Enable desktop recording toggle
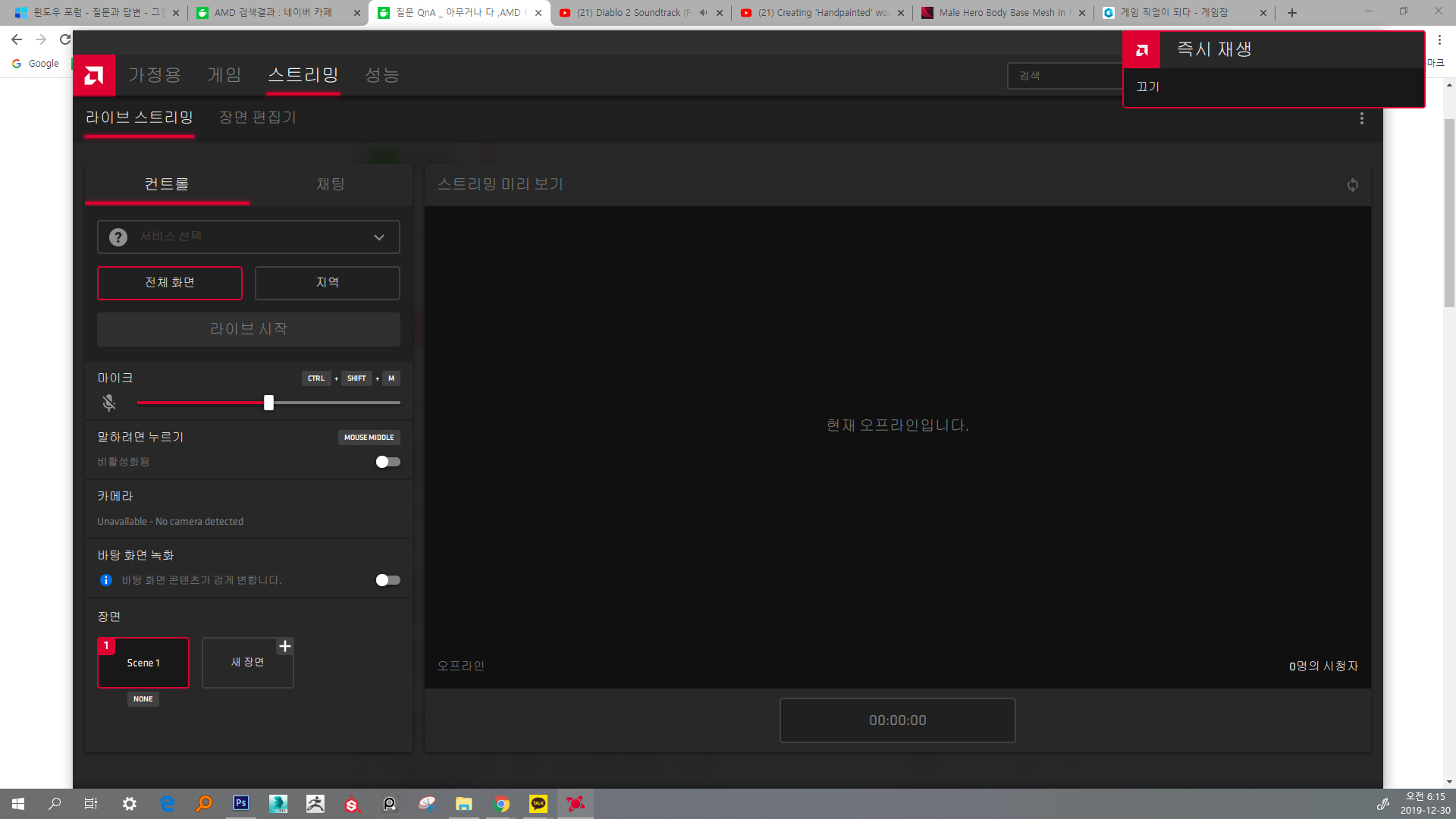Viewport: 1456px width, 819px height. (x=388, y=580)
